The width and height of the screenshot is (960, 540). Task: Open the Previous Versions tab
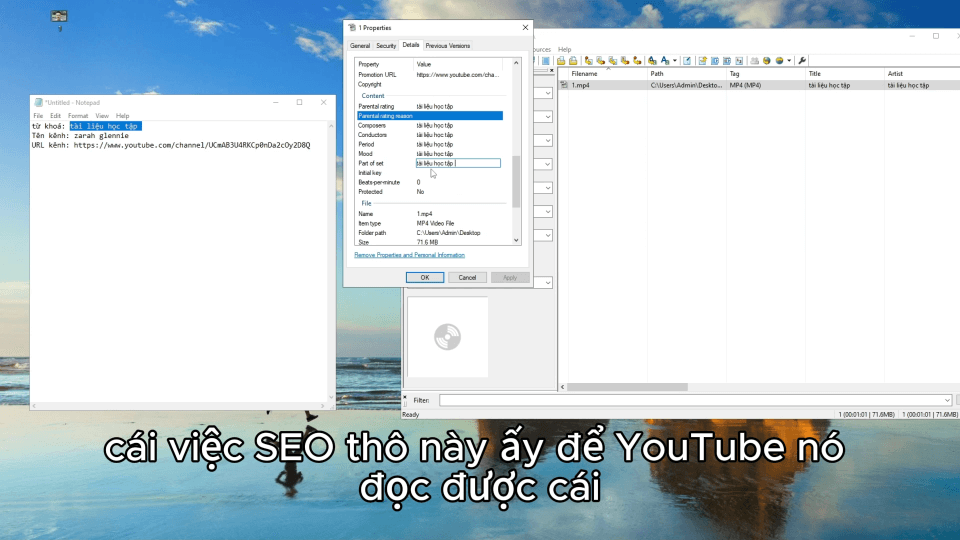click(x=447, y=46)
